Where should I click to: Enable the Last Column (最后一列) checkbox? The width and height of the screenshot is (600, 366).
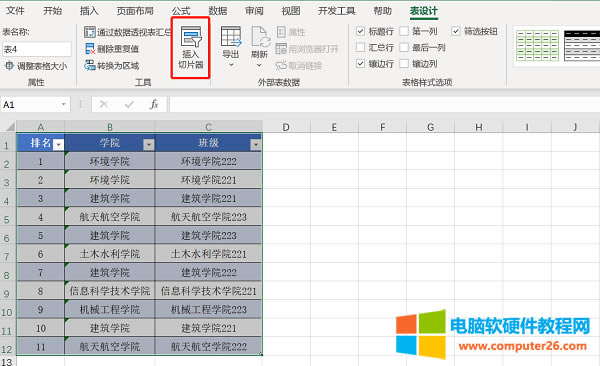click(x=404, y=47)
